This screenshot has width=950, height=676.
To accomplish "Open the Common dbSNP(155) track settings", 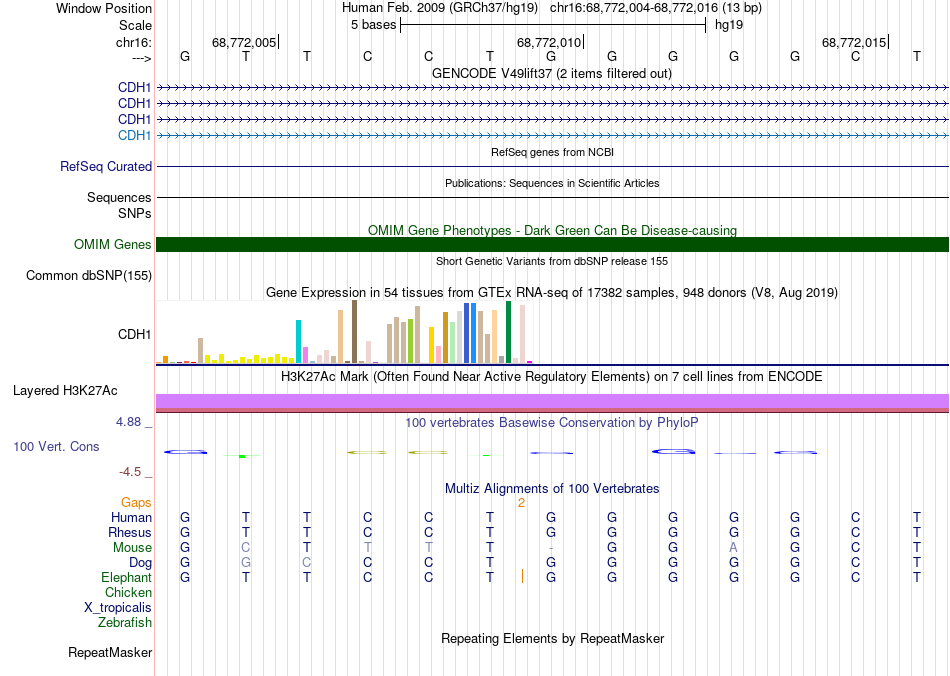I will pos(88,276).
